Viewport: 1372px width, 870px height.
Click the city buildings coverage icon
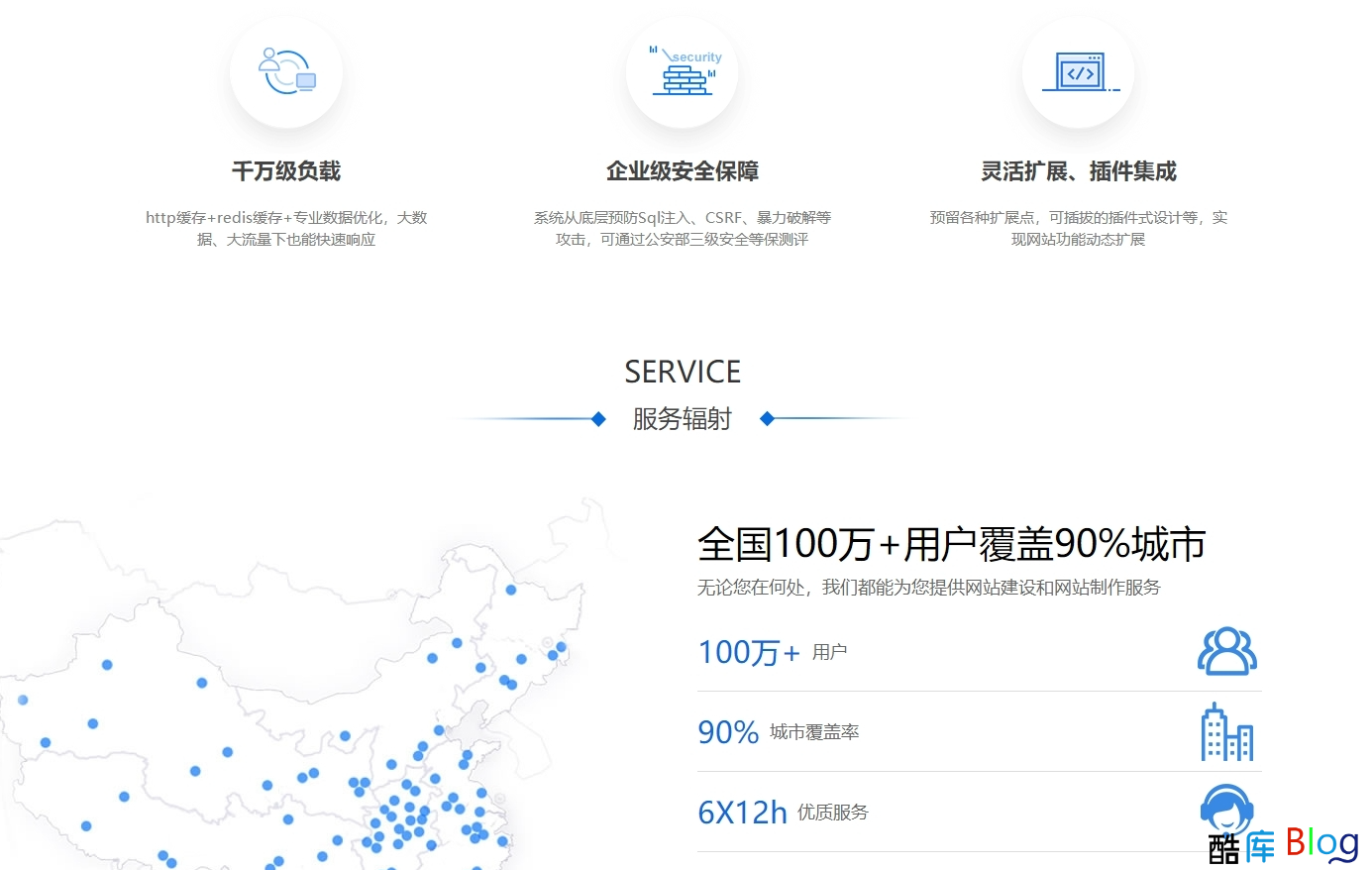coord(1226,732)
